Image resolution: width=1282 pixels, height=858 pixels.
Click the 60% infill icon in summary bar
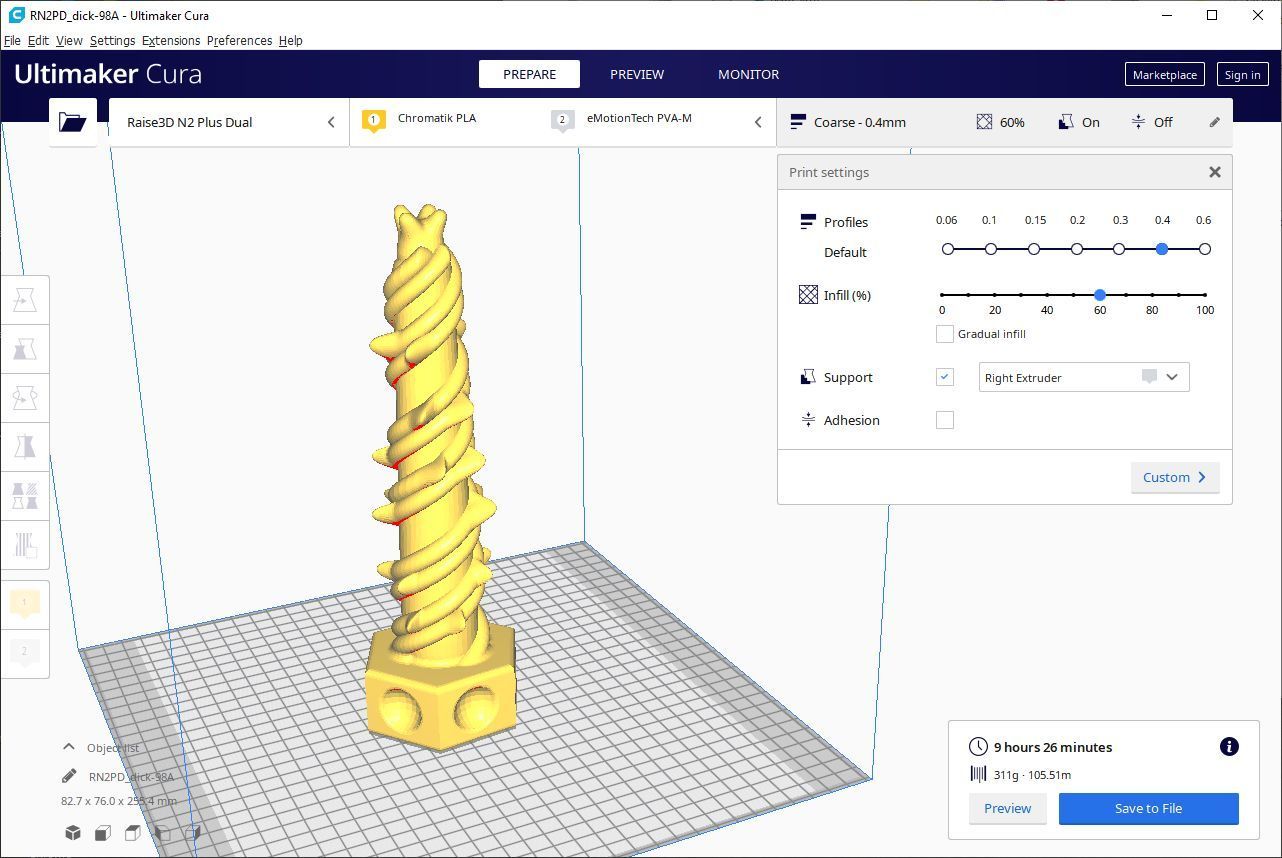click(984, 122)
